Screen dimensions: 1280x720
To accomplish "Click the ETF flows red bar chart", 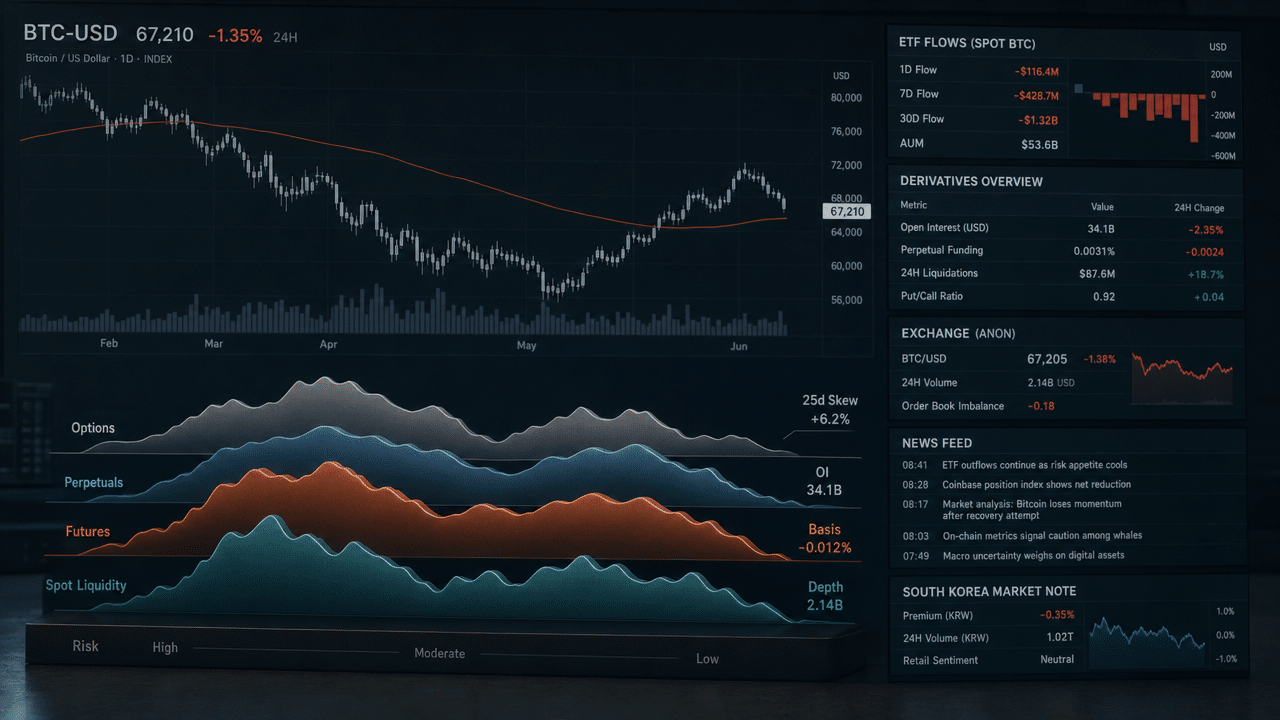I will (1139, 112).
